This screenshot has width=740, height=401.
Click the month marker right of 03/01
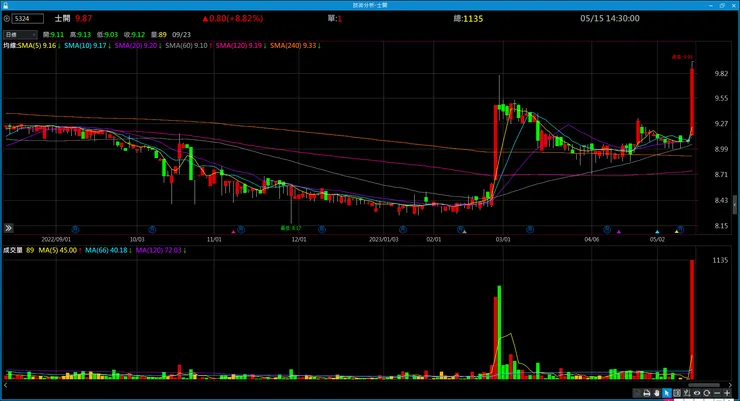tap(530, 229)
